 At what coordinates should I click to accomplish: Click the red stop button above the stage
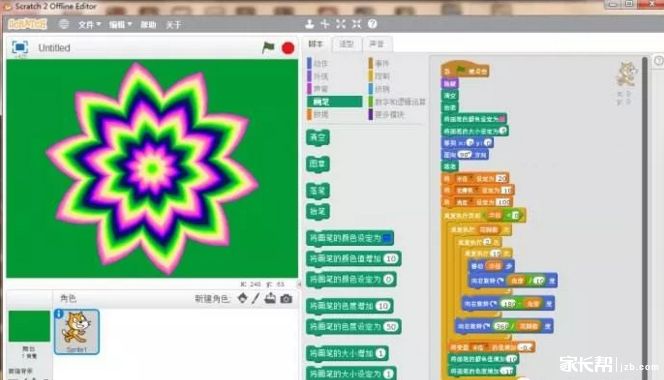[288, 48]
